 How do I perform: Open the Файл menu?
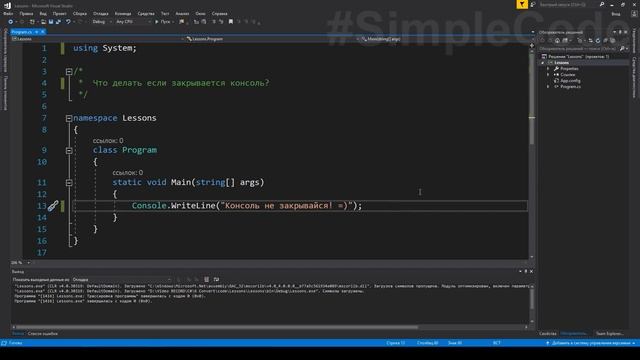tap(8, 13)
